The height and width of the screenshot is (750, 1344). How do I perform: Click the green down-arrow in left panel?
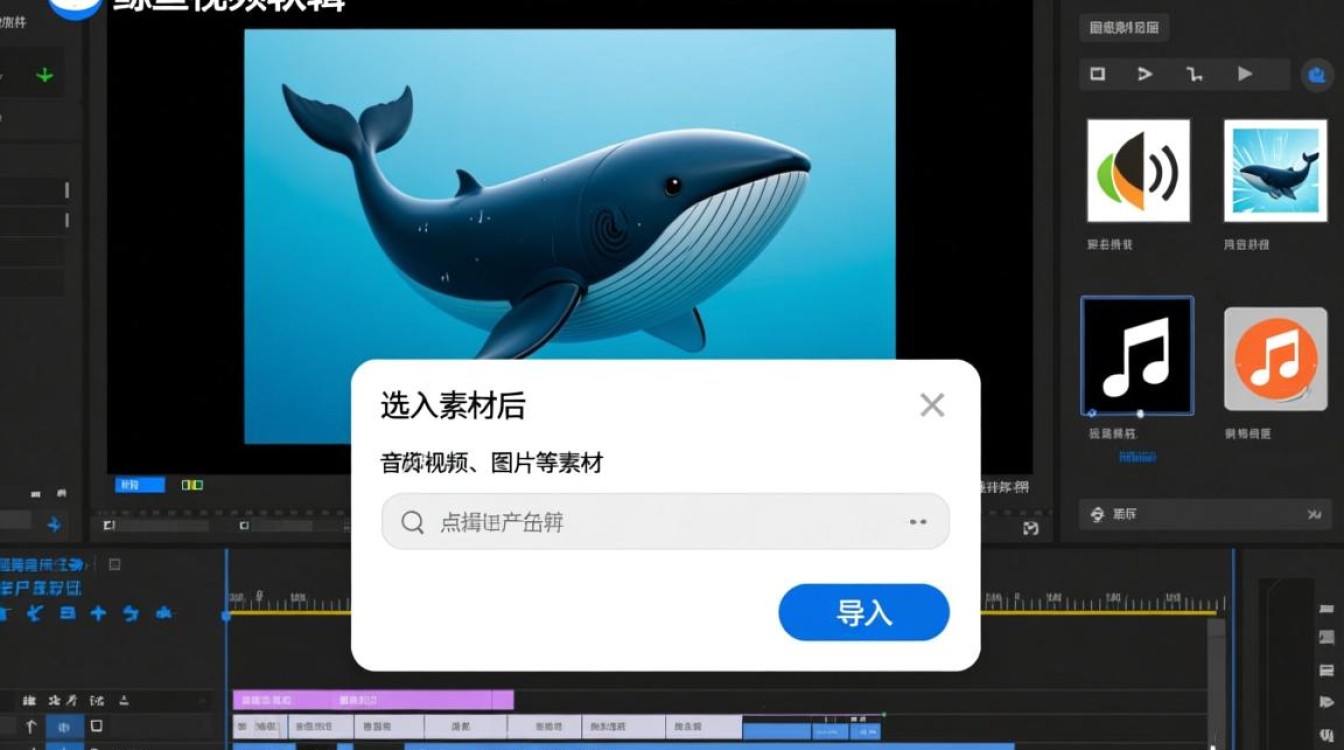click(44, 75)
